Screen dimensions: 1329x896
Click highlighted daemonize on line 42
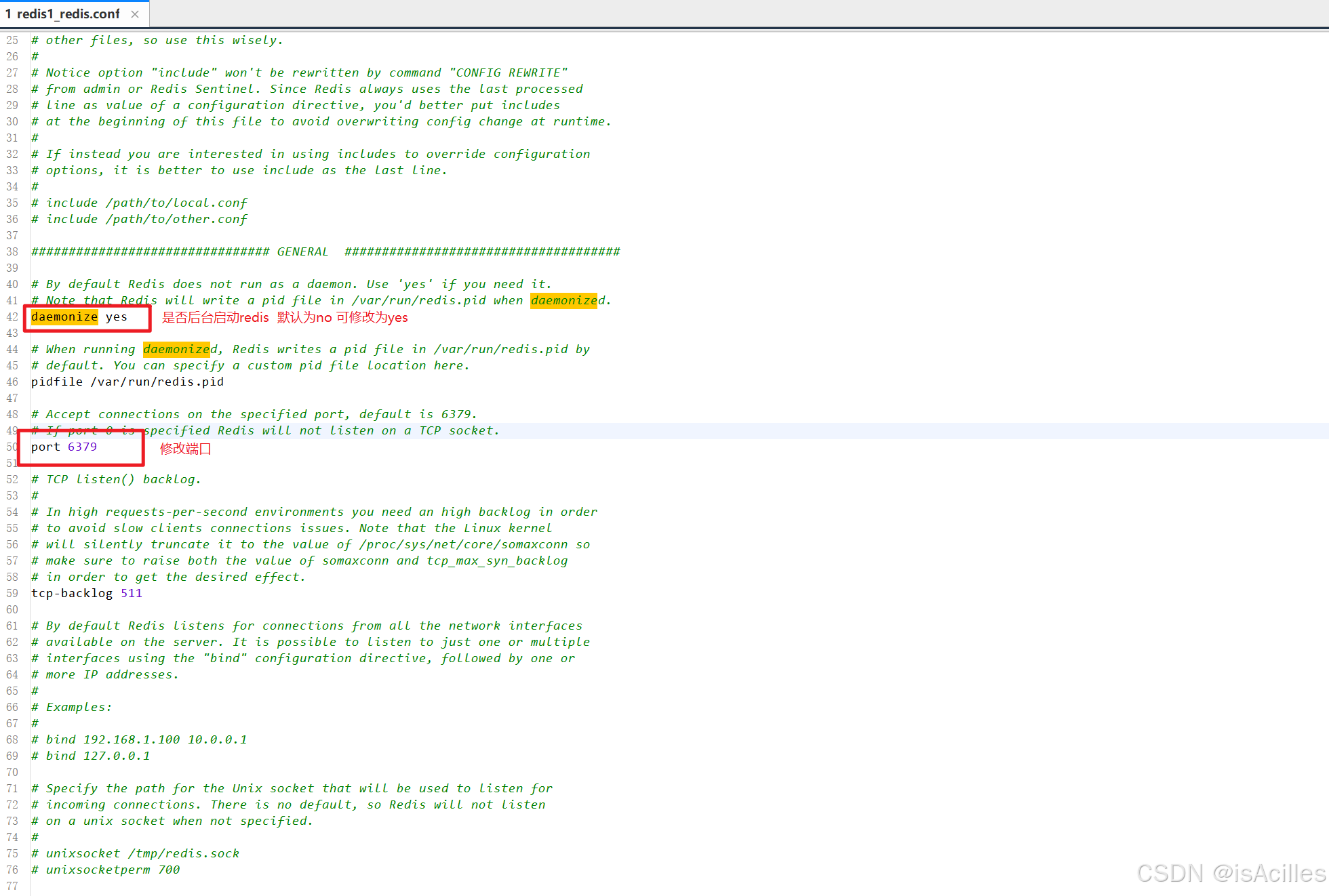pos(64,317)
